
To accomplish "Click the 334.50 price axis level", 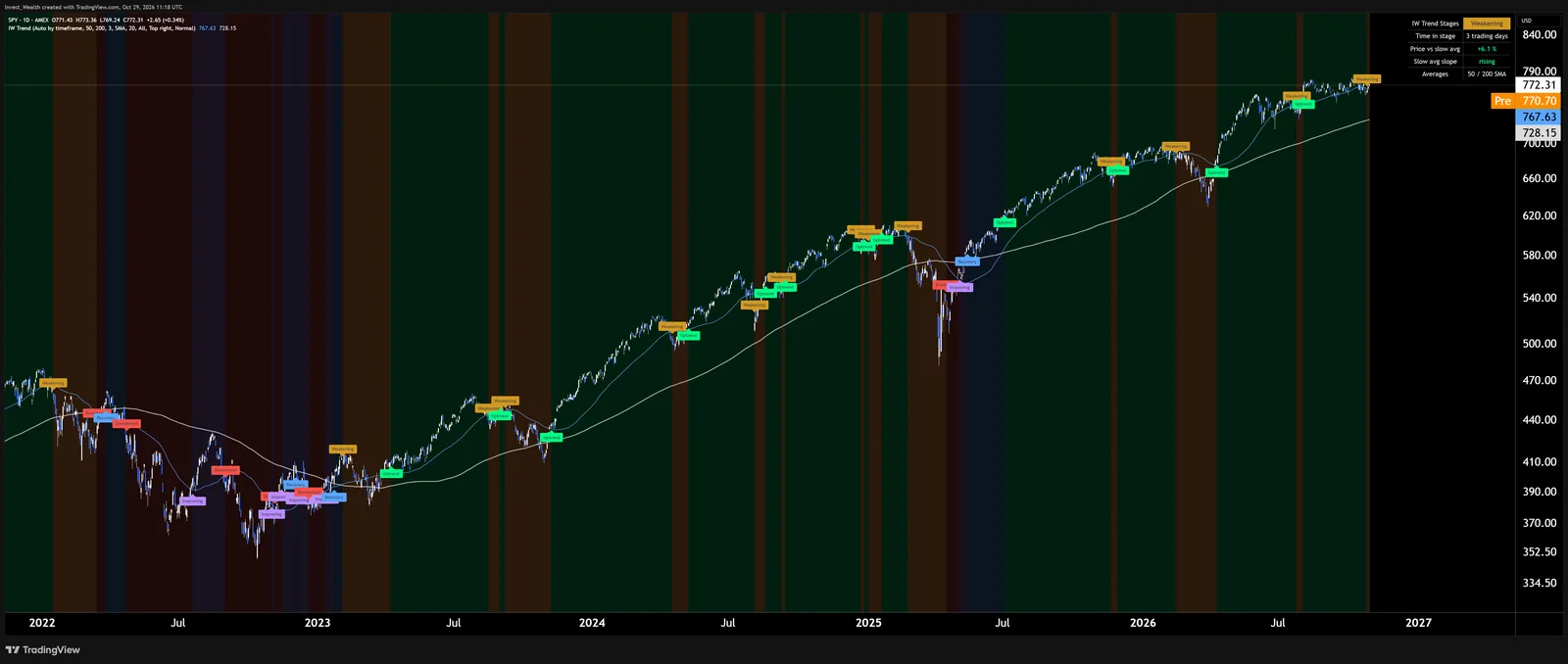I will (x=1539, y=583).
